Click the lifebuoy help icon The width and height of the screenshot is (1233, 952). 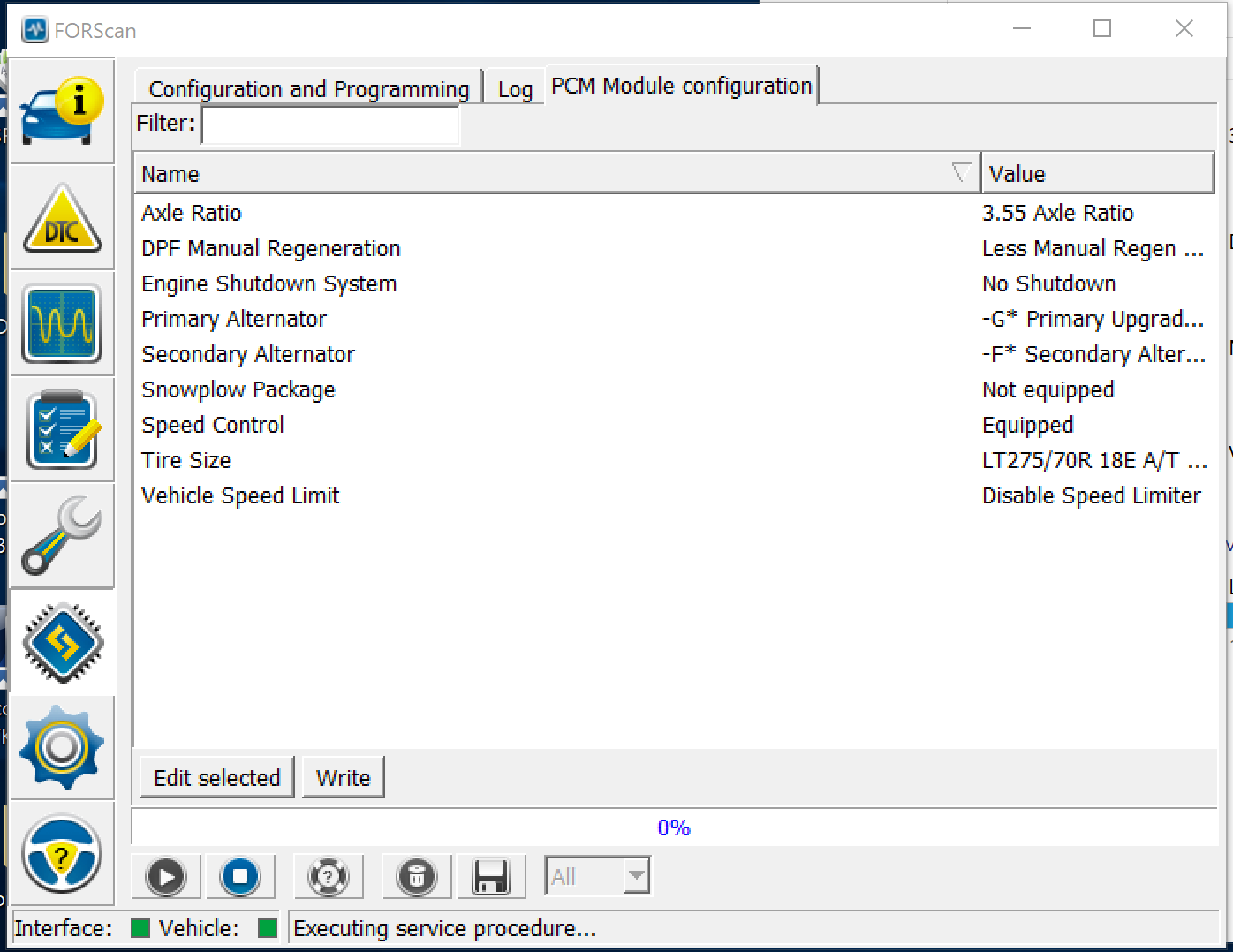(x=328, y=877)
